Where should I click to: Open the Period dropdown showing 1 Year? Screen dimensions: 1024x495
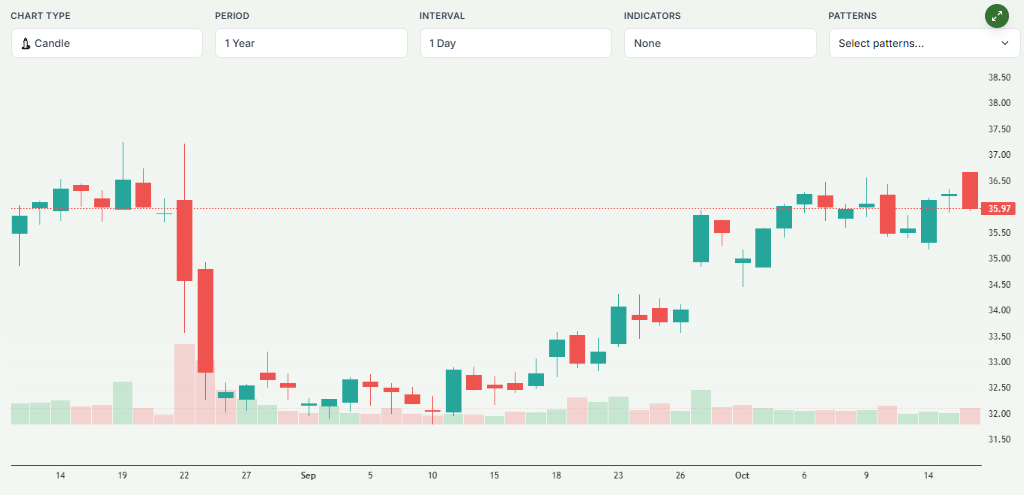311,43
